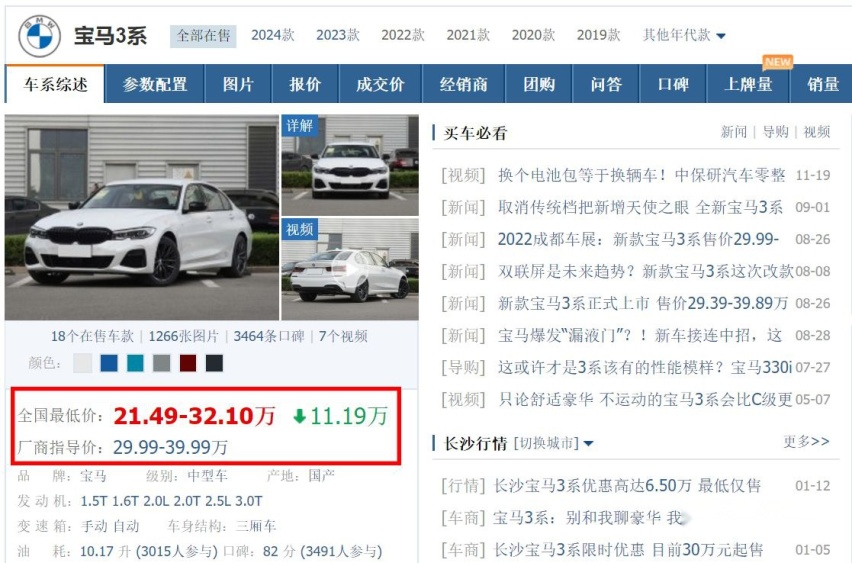
Task: Open the 取消传统档把新增天使之眼 article
Action: click(x=641, y=207)
